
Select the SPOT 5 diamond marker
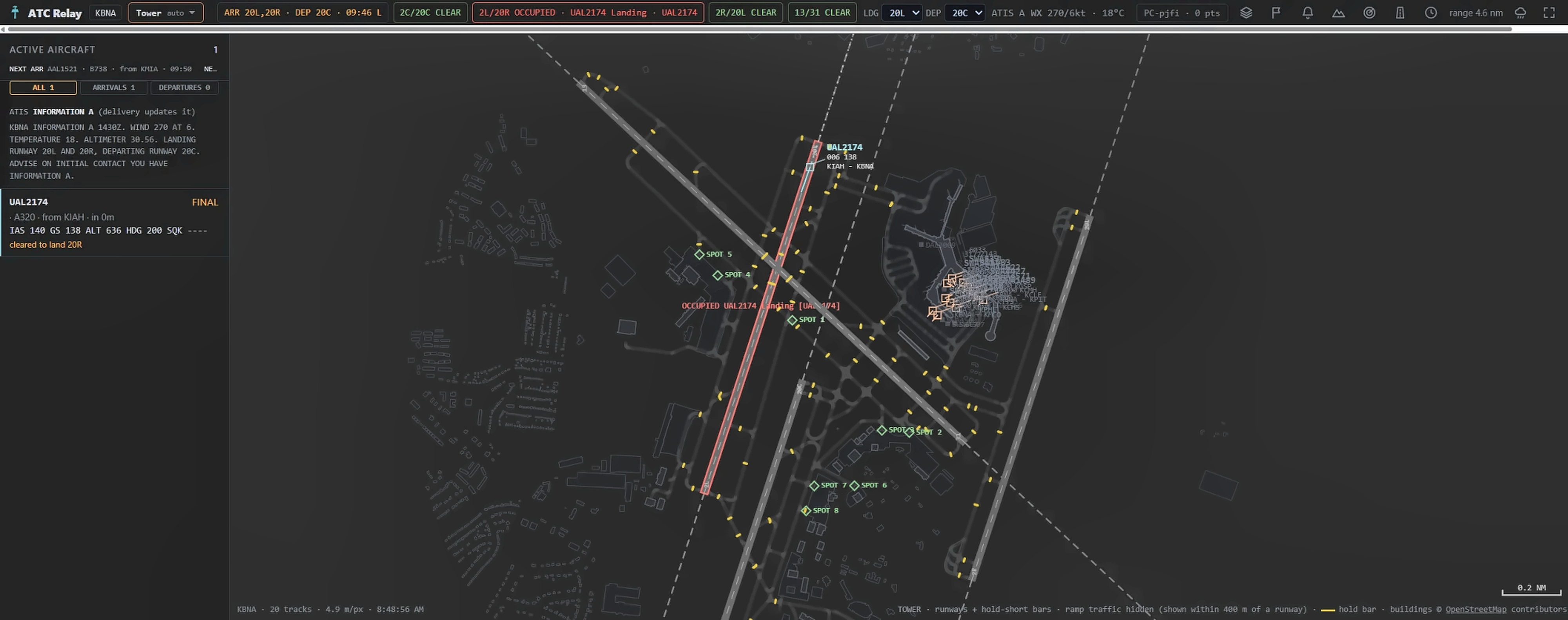point(699,254)
